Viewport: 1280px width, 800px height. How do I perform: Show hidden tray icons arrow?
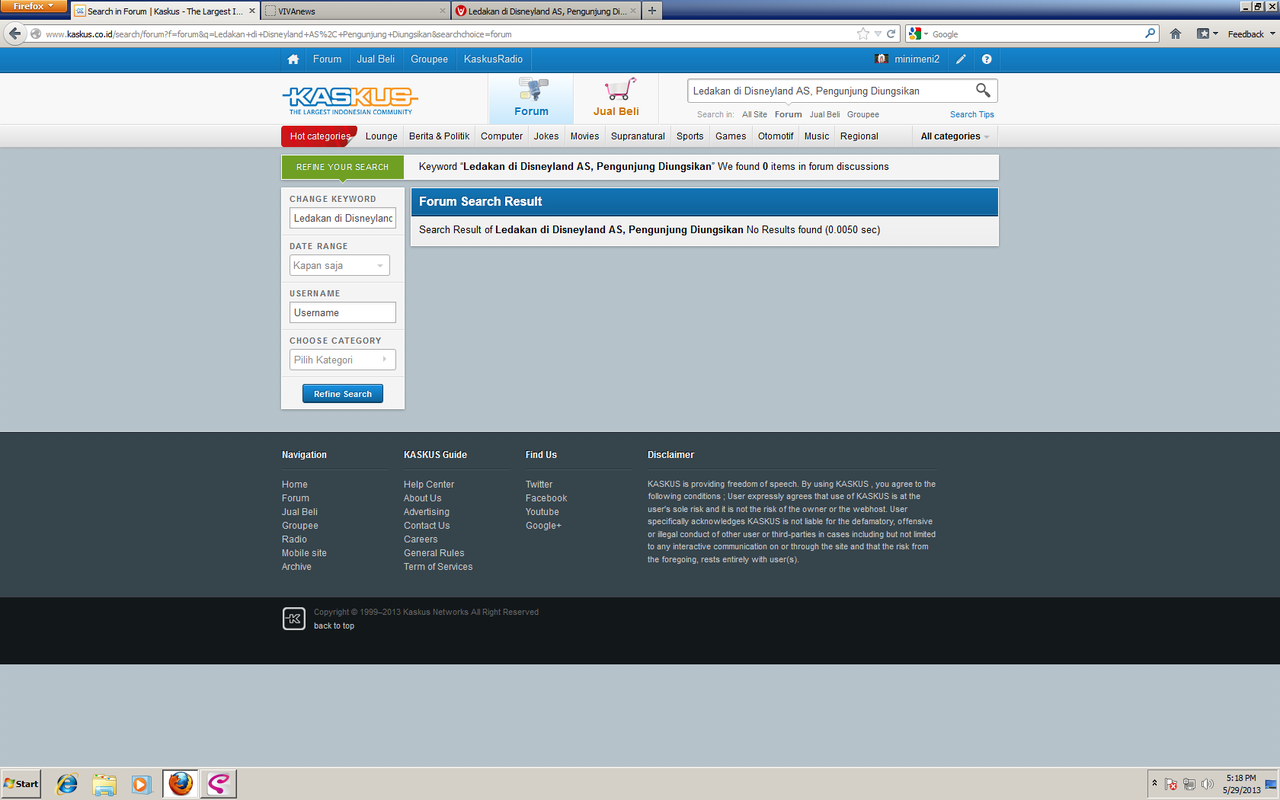1155,784
